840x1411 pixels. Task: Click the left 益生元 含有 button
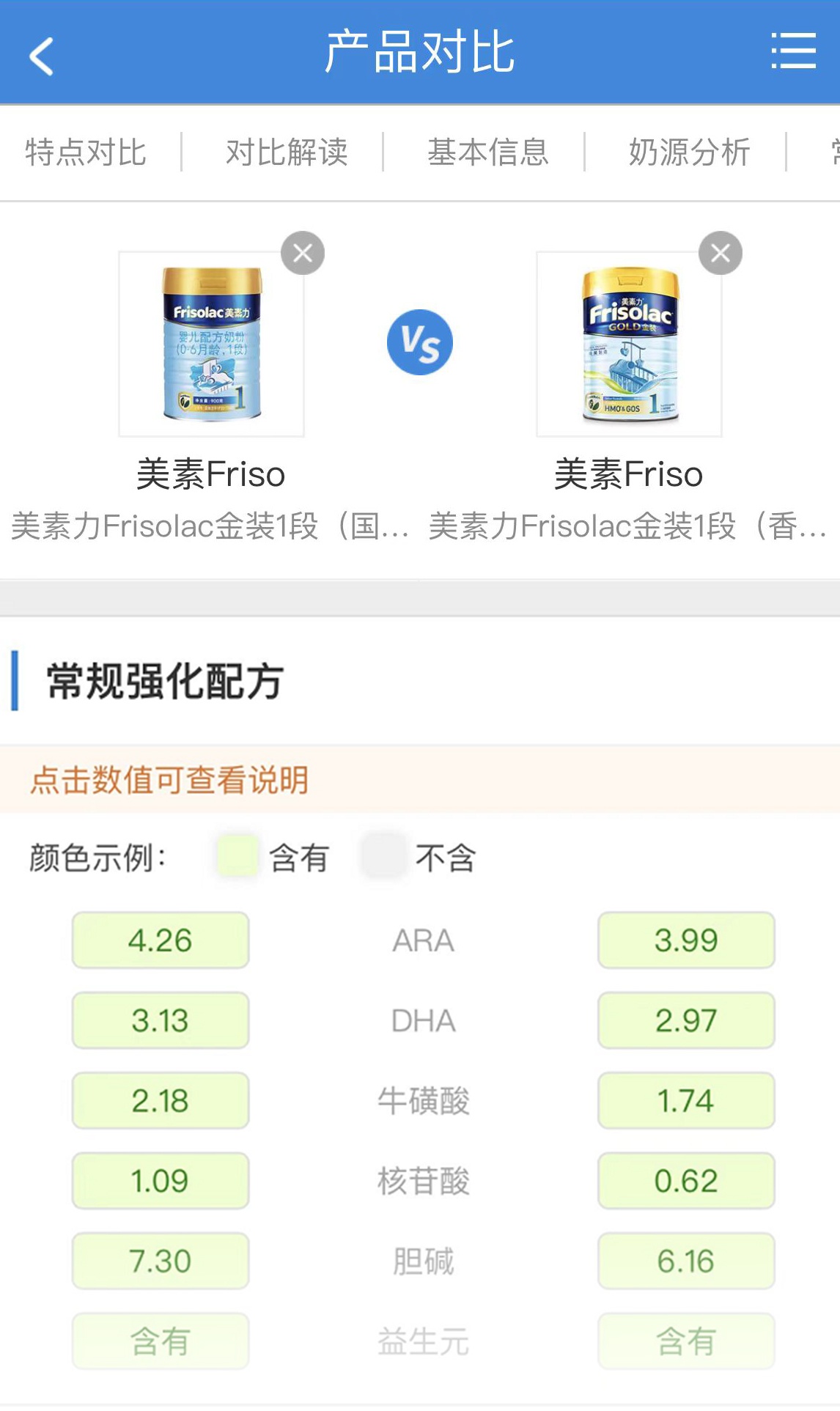pyautogui.click(x=161, y=1341)
